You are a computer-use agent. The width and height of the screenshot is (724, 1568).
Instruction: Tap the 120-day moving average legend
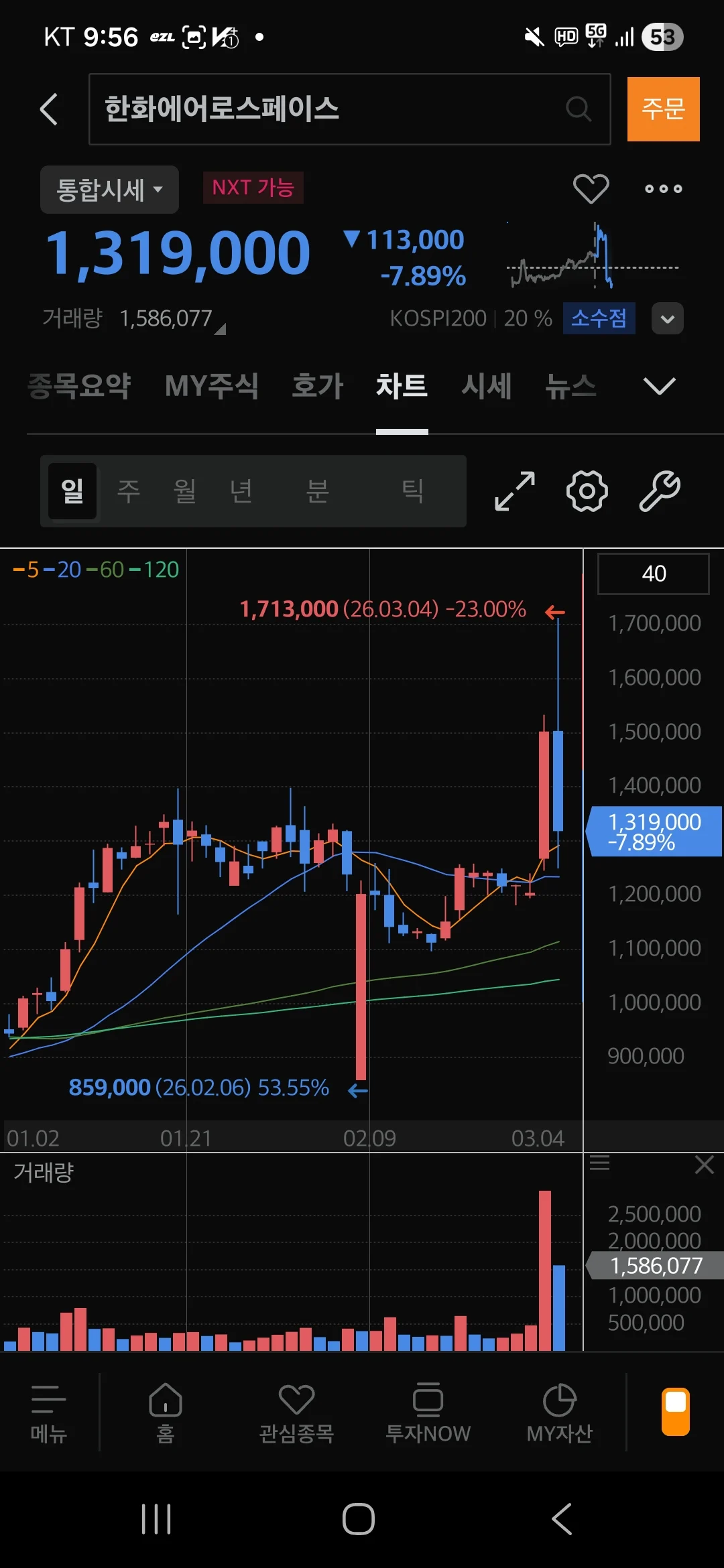click(x=154, y=570)
